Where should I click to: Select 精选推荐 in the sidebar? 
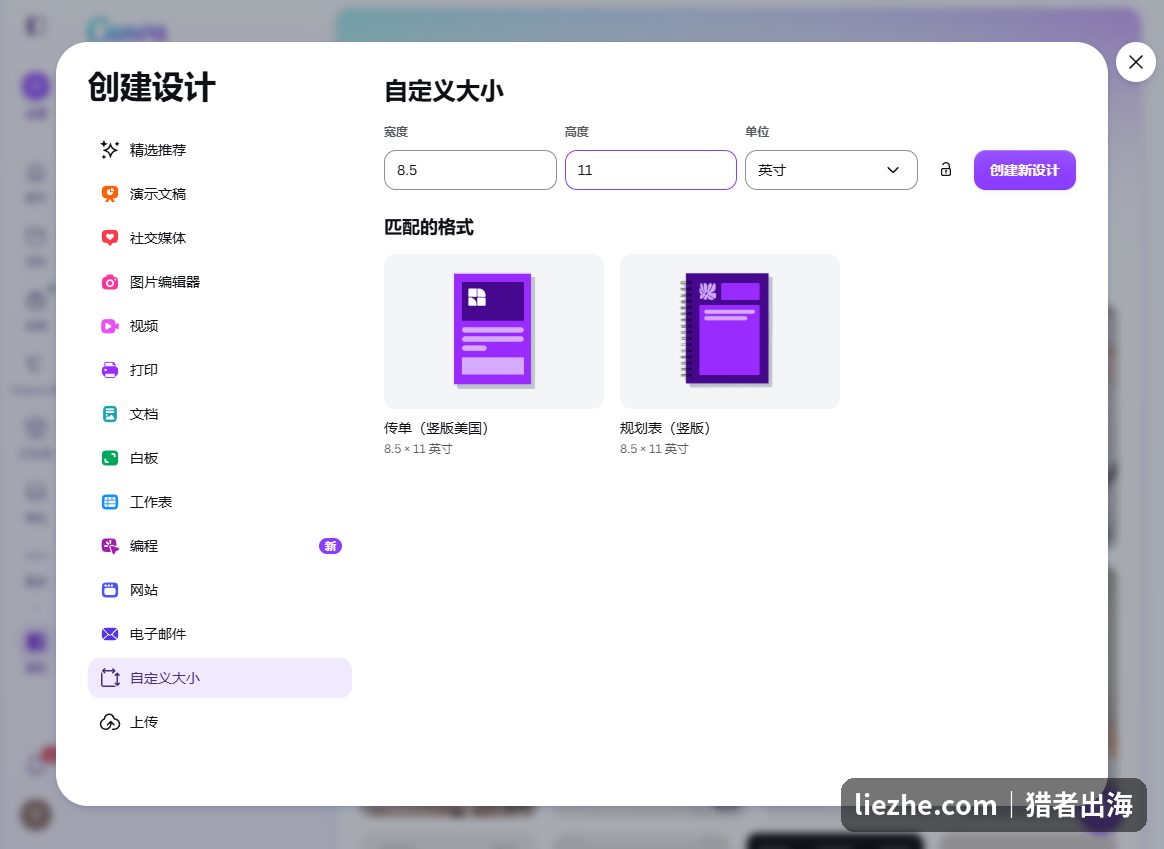coord(220,150)
